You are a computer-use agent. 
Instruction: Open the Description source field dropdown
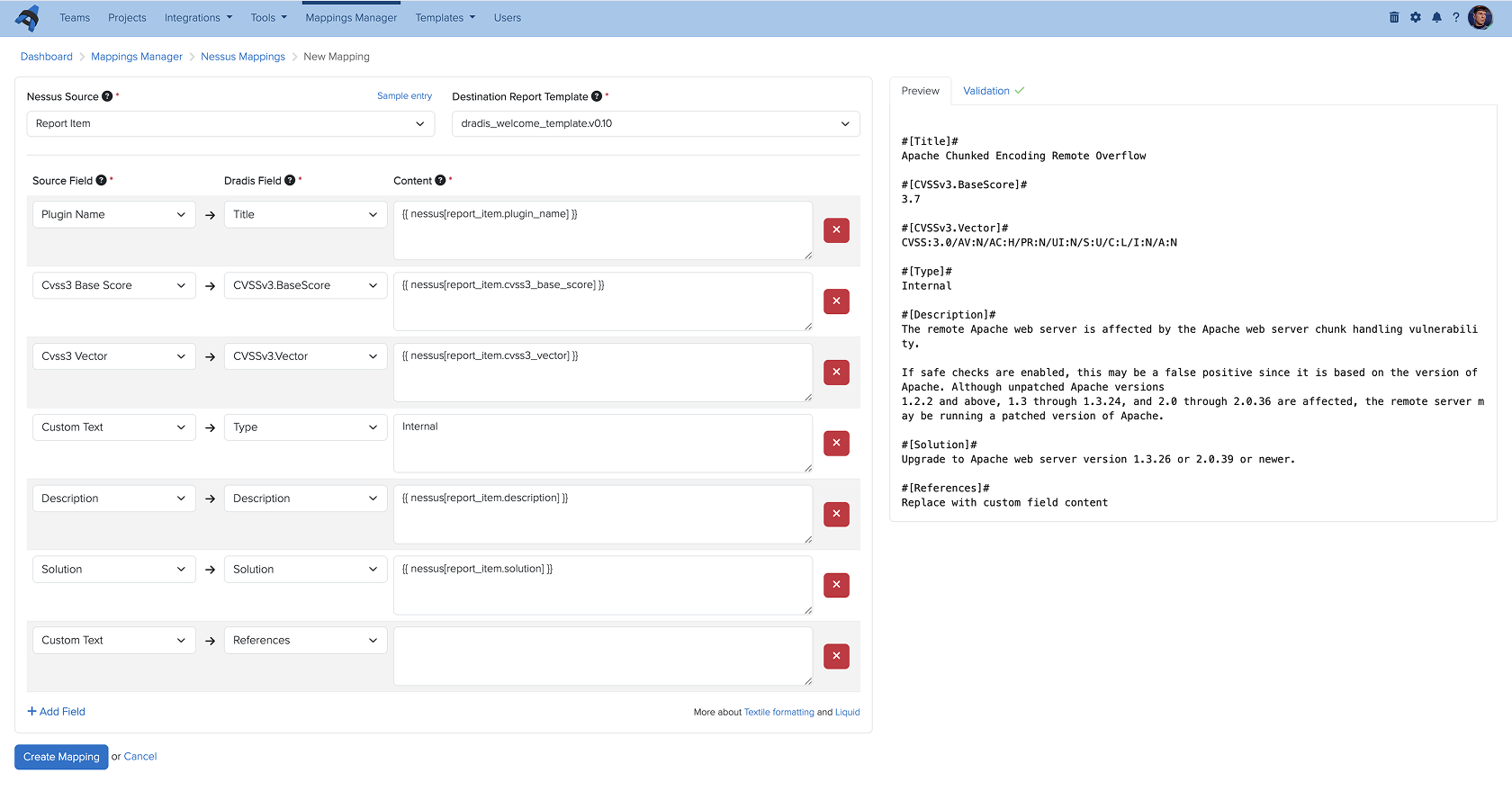(x=113, y=499)
